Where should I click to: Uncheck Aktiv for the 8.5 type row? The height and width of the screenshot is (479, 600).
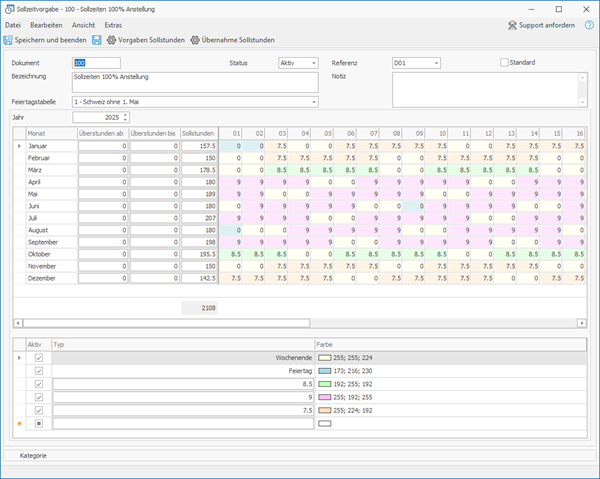39,384
